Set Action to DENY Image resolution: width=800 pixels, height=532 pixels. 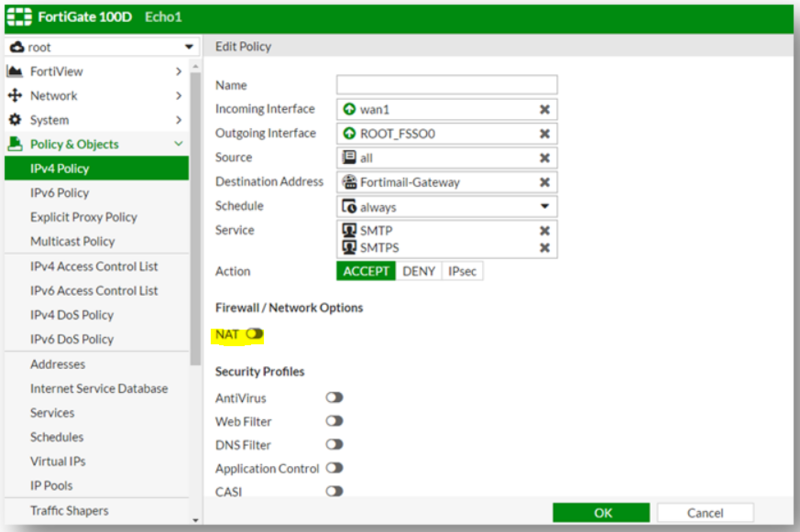click(418, 271)
